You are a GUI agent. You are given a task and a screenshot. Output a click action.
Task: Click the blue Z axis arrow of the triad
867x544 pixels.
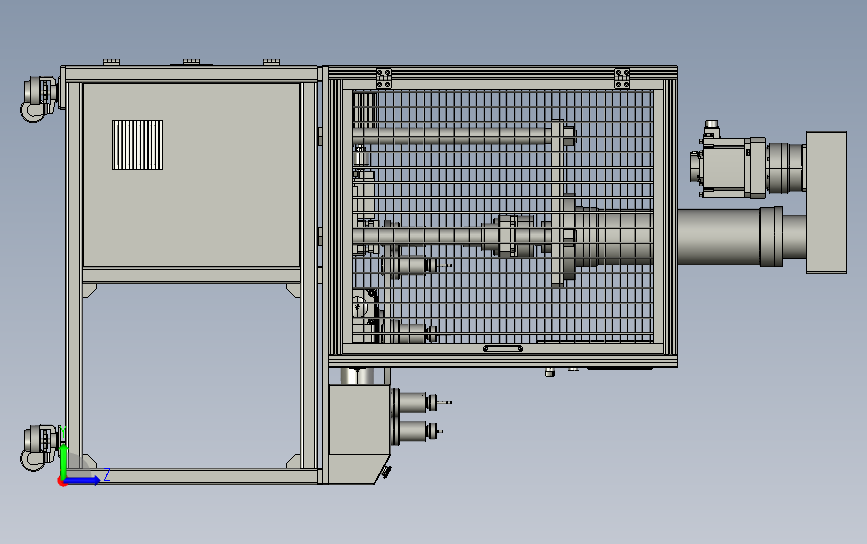(x=83, y=480)
